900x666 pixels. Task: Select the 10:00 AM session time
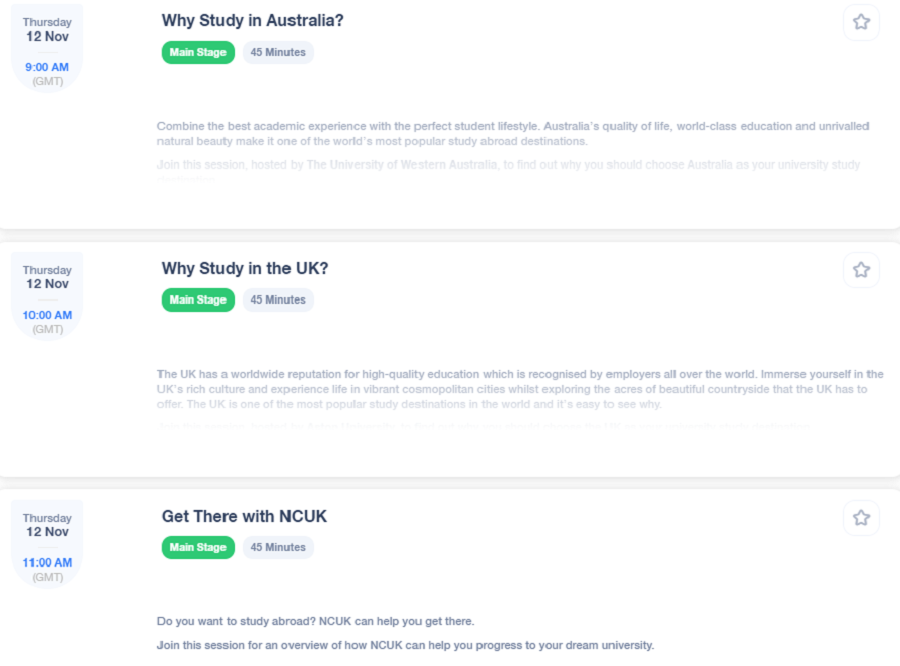click(x=47, y=315)
